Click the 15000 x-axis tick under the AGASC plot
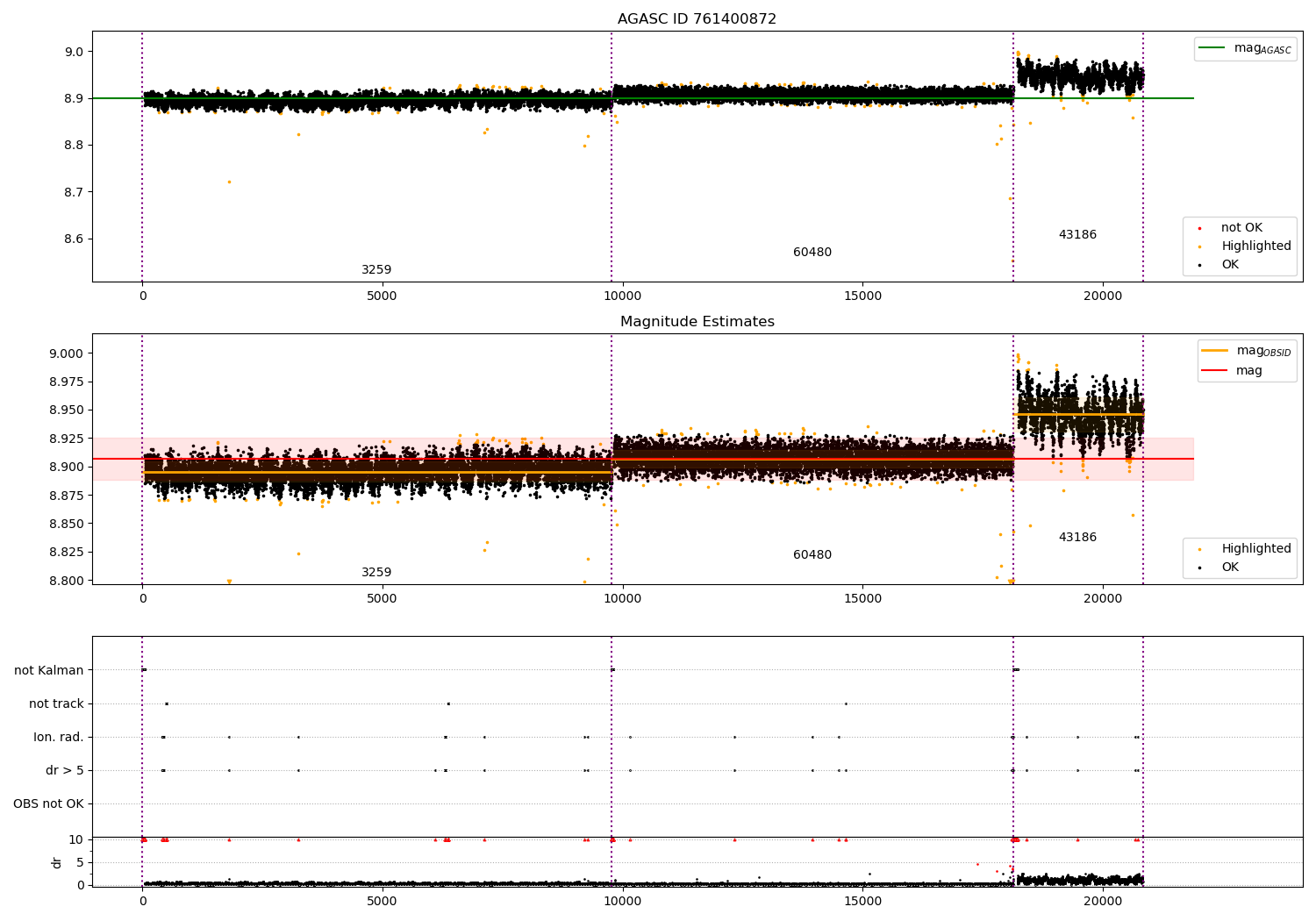This screenshot has width=1316, height=921. click(x=862, y=296)
